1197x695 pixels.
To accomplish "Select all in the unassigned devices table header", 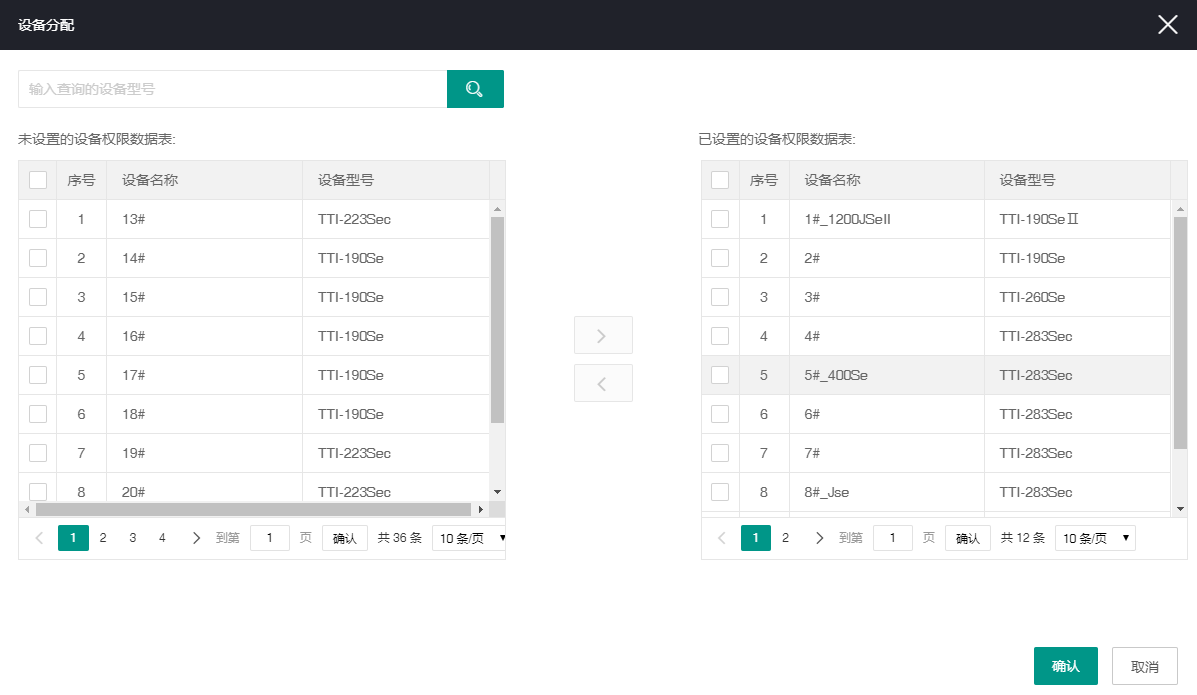I will pos(38,180).
